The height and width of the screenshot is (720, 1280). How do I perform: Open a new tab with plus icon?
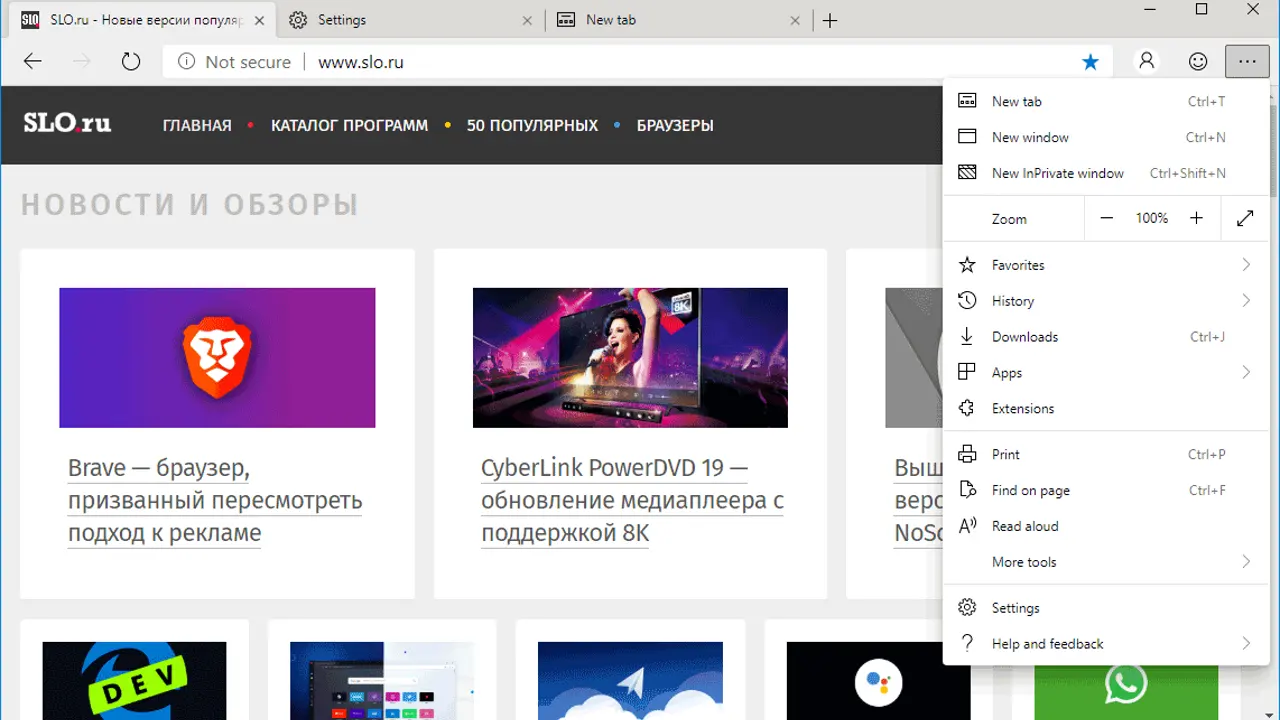pos(830,20)
